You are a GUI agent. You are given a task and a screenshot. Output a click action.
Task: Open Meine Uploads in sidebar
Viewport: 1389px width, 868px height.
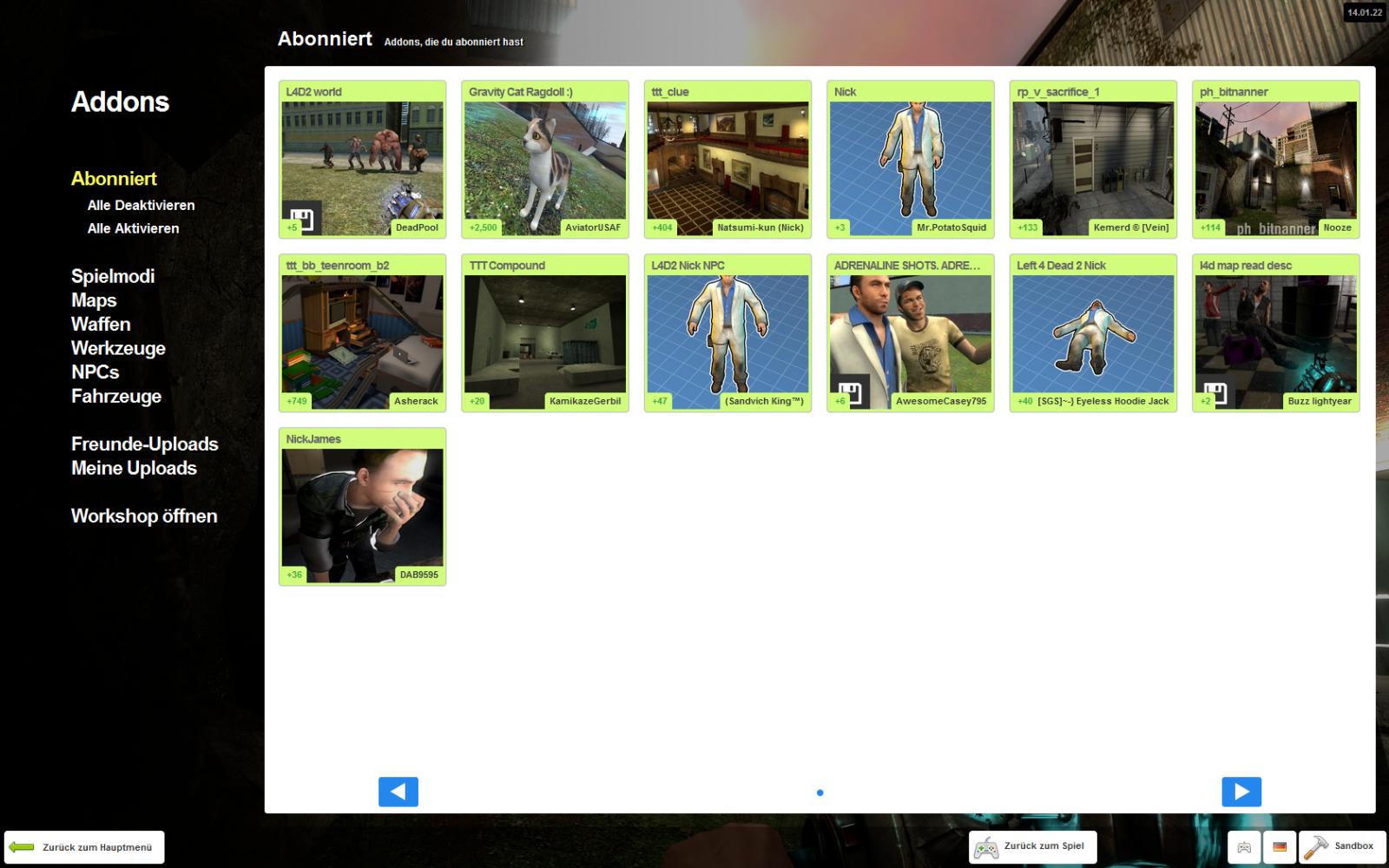coord(134,468)
